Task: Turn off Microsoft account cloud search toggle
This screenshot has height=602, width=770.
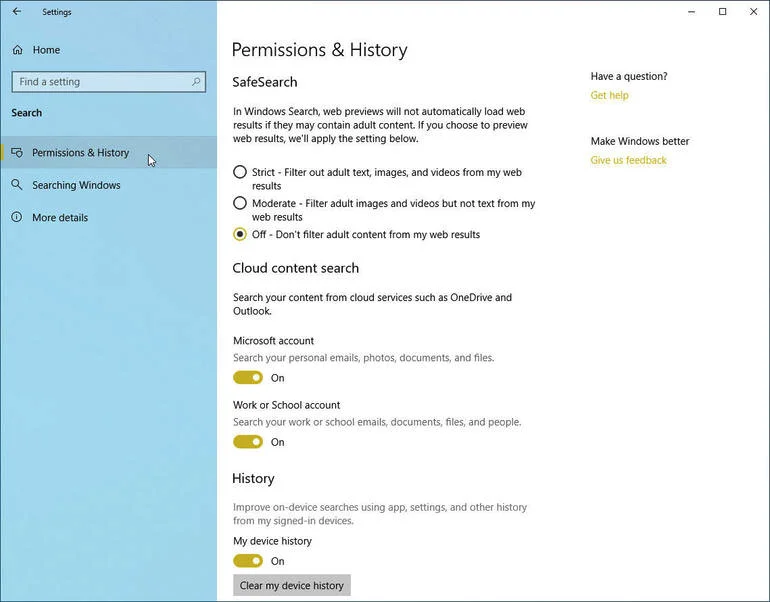Action: 248,378
